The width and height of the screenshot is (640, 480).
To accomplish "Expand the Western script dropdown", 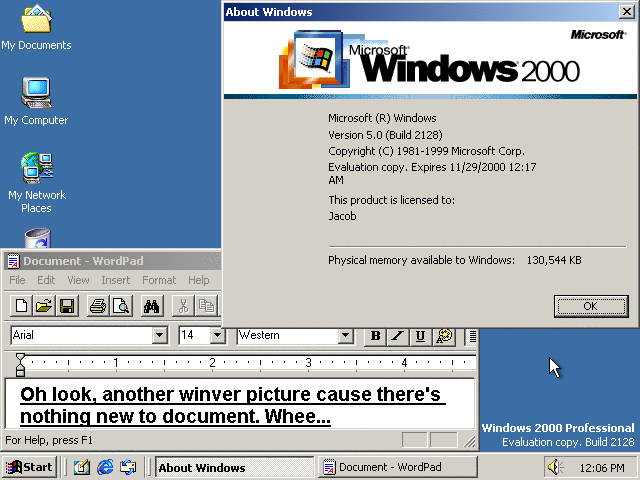I will coord(345,336).
